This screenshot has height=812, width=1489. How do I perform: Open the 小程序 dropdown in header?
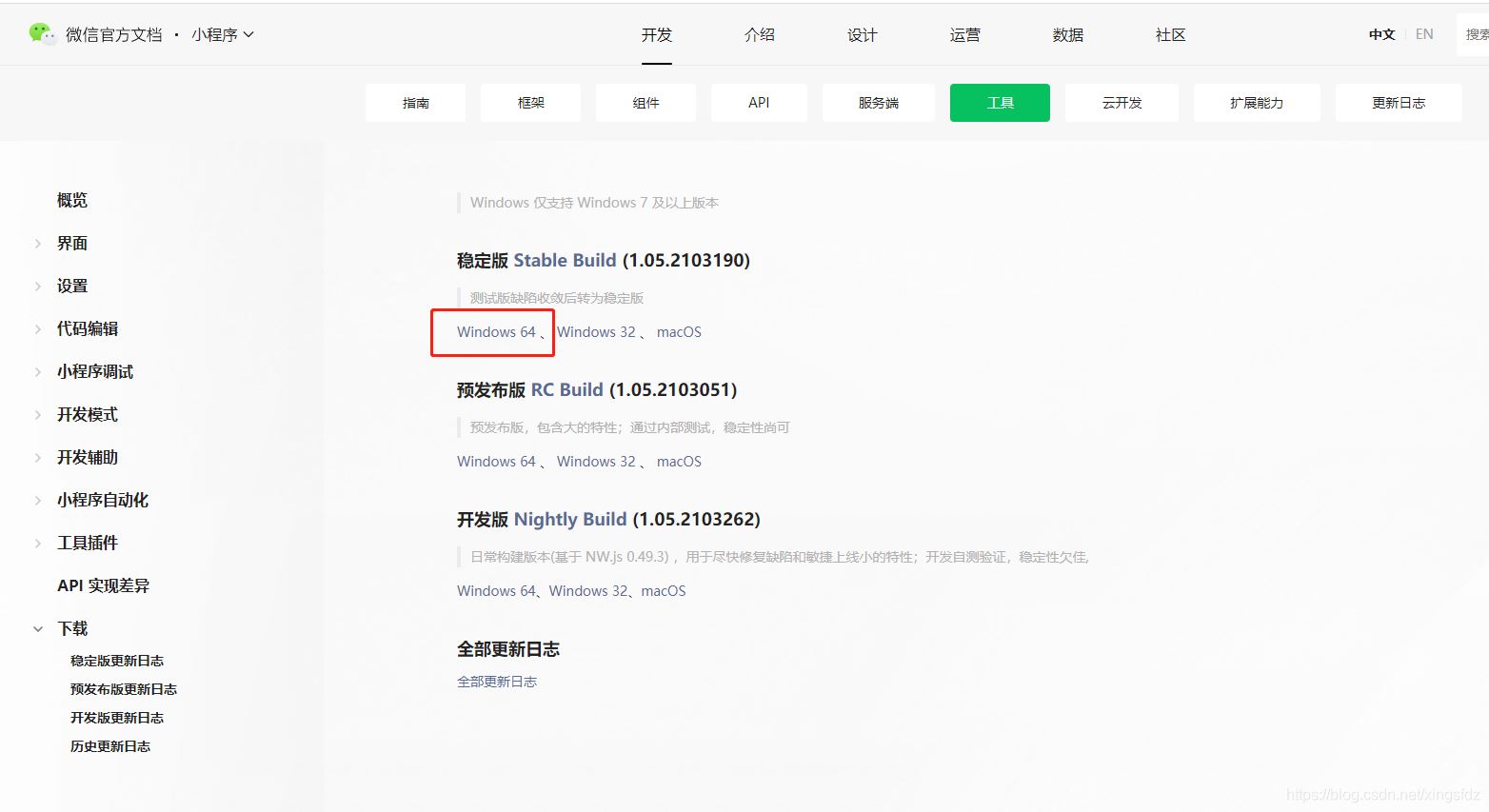222,35
